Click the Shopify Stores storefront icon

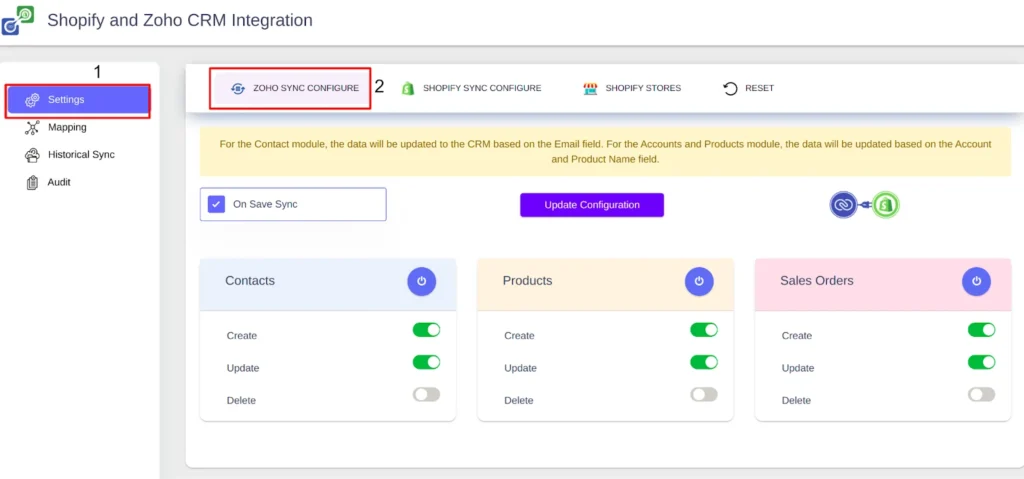[590, 88]
